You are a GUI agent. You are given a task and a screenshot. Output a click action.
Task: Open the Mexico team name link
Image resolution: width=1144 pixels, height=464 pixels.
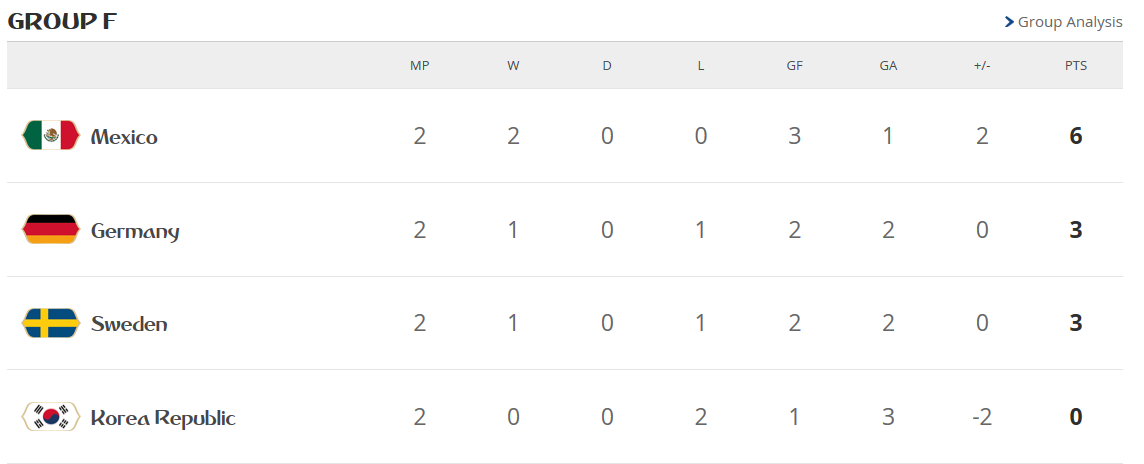point(124,137)
